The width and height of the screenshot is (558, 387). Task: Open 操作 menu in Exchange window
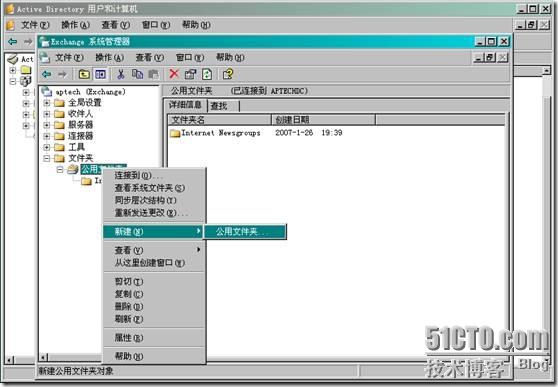(109, 58)
